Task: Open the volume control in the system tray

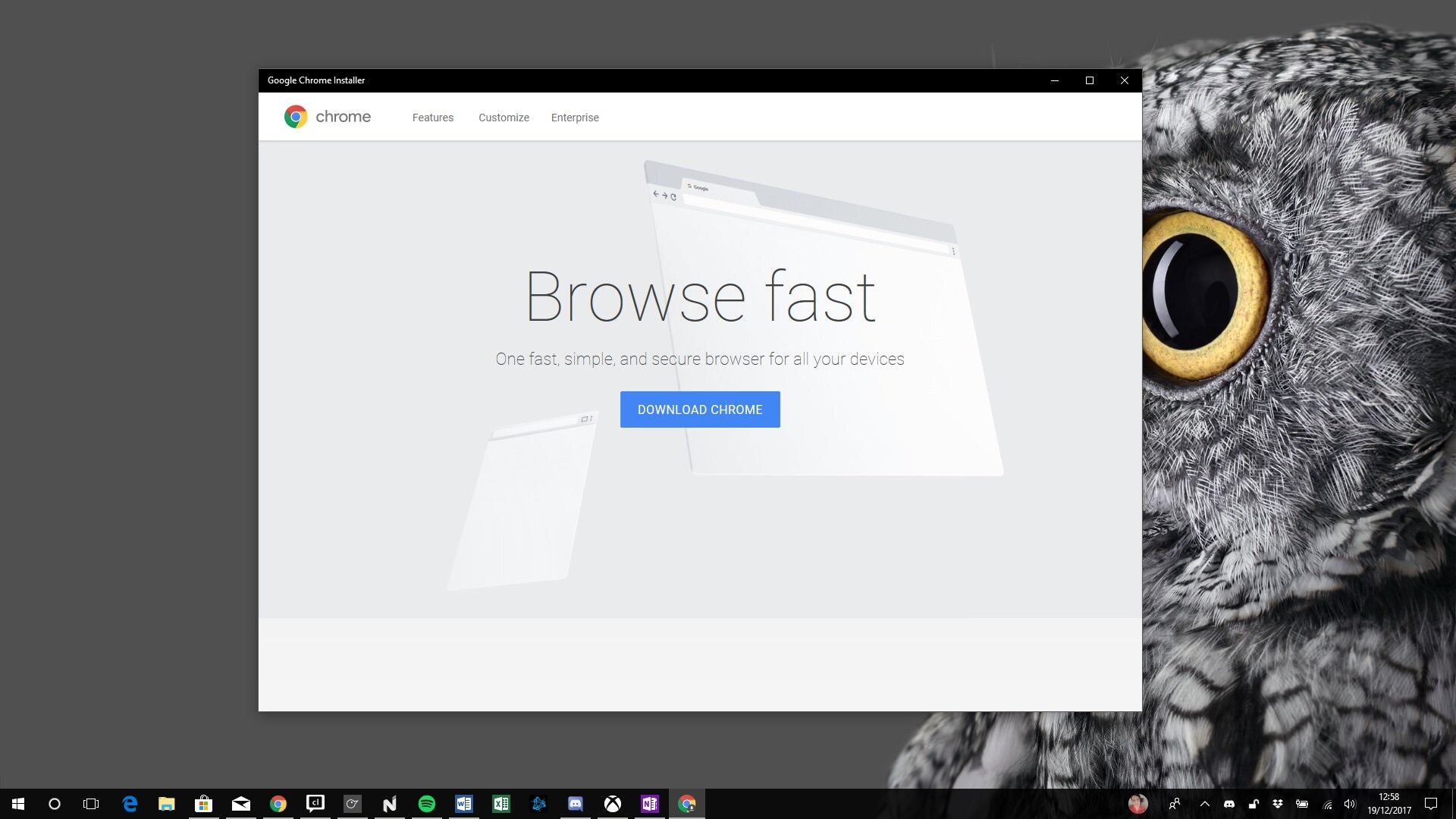Action: (1351, 804)
